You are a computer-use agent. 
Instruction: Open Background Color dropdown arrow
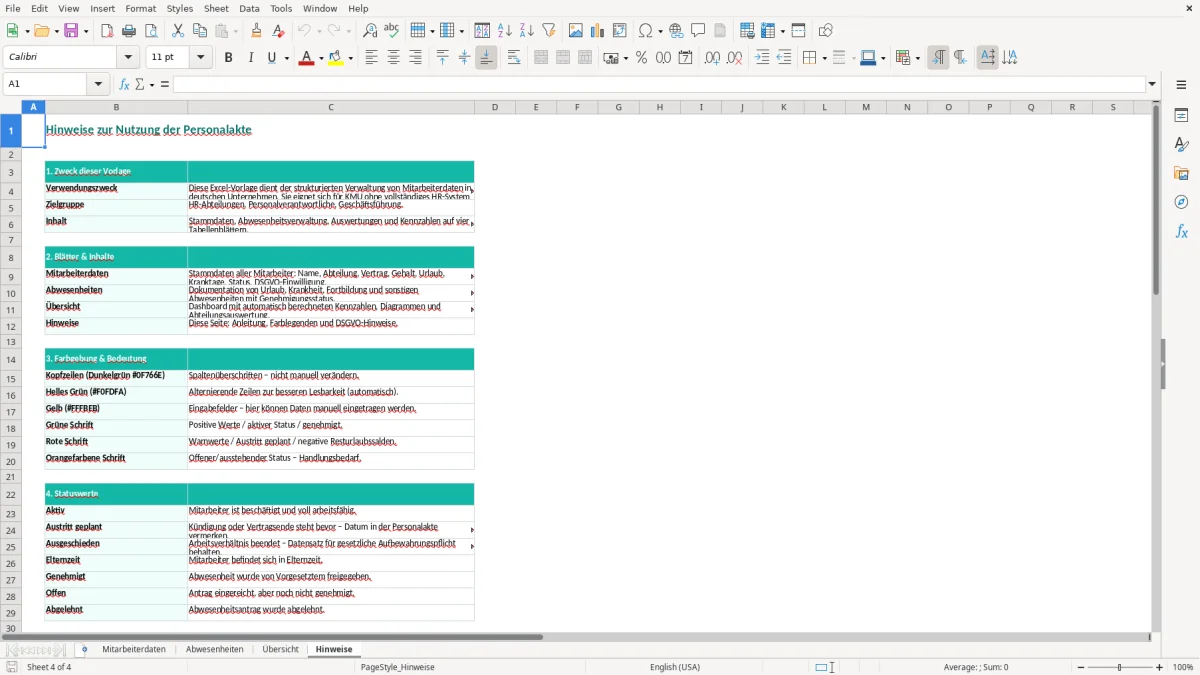point(350,58)
